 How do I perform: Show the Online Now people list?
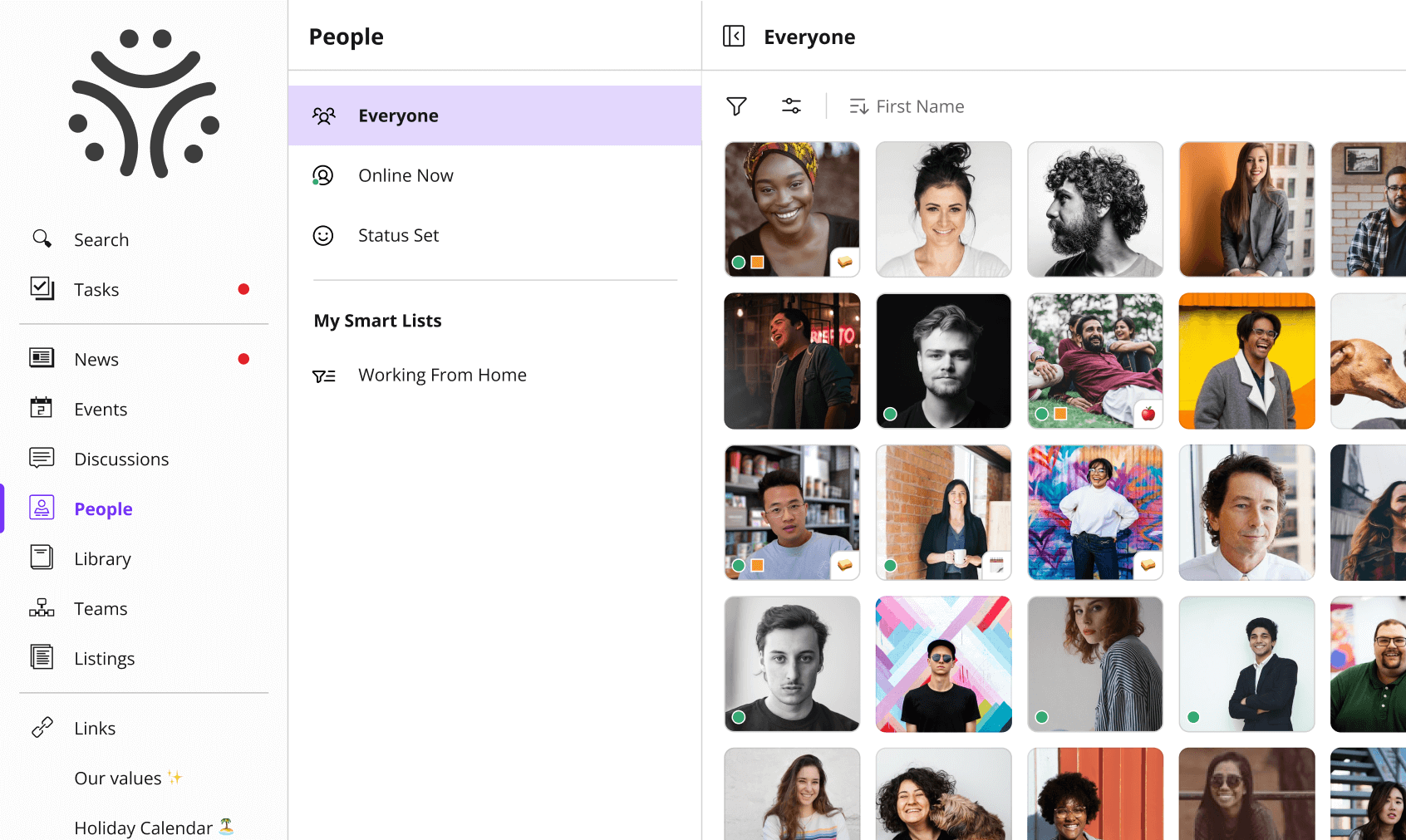tap(406, 175)
